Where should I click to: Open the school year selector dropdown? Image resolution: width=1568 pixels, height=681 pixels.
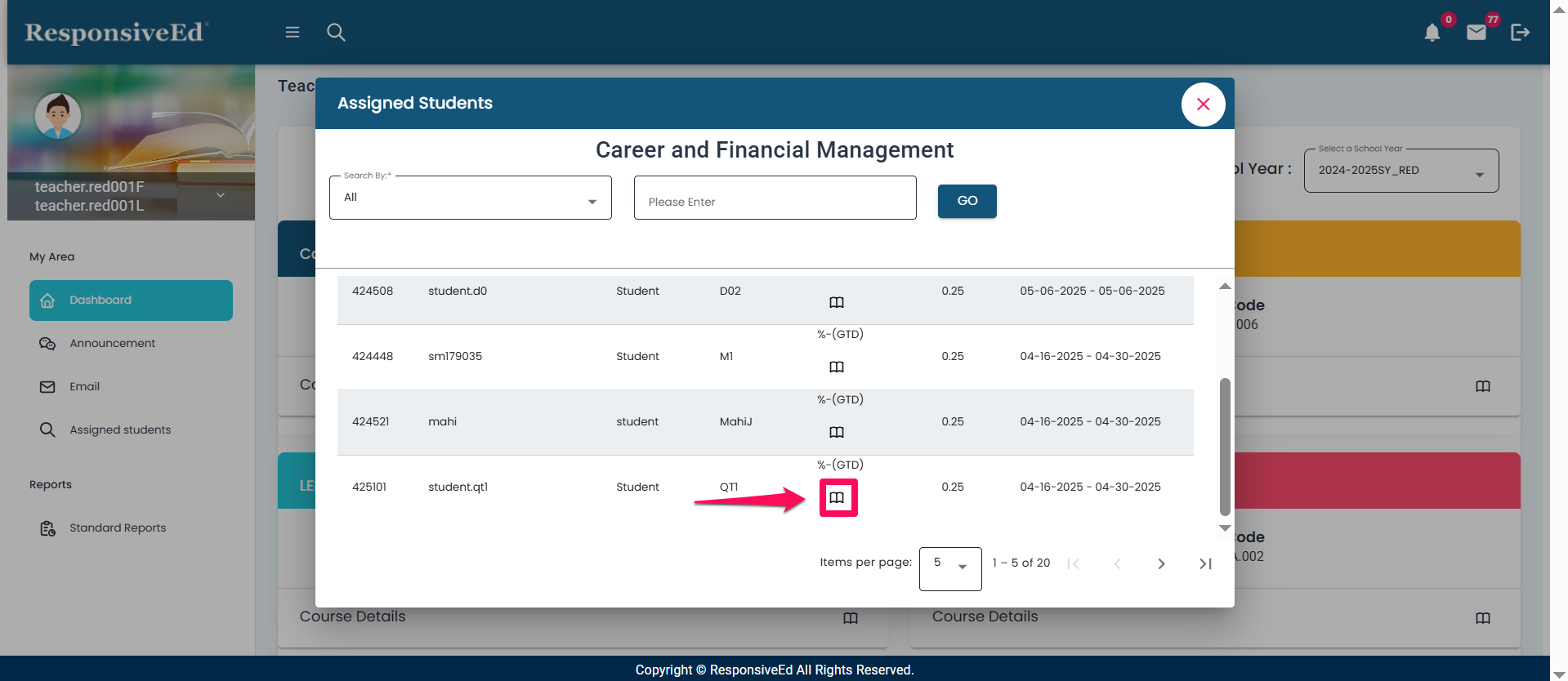point(1400,171)
